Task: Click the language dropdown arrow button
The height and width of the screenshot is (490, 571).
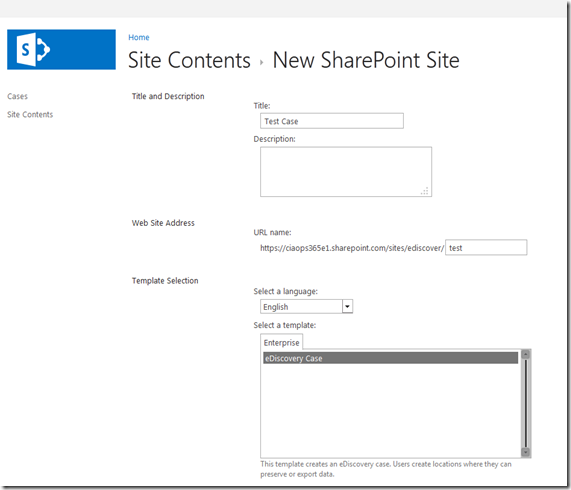Action: click(347, 307)
